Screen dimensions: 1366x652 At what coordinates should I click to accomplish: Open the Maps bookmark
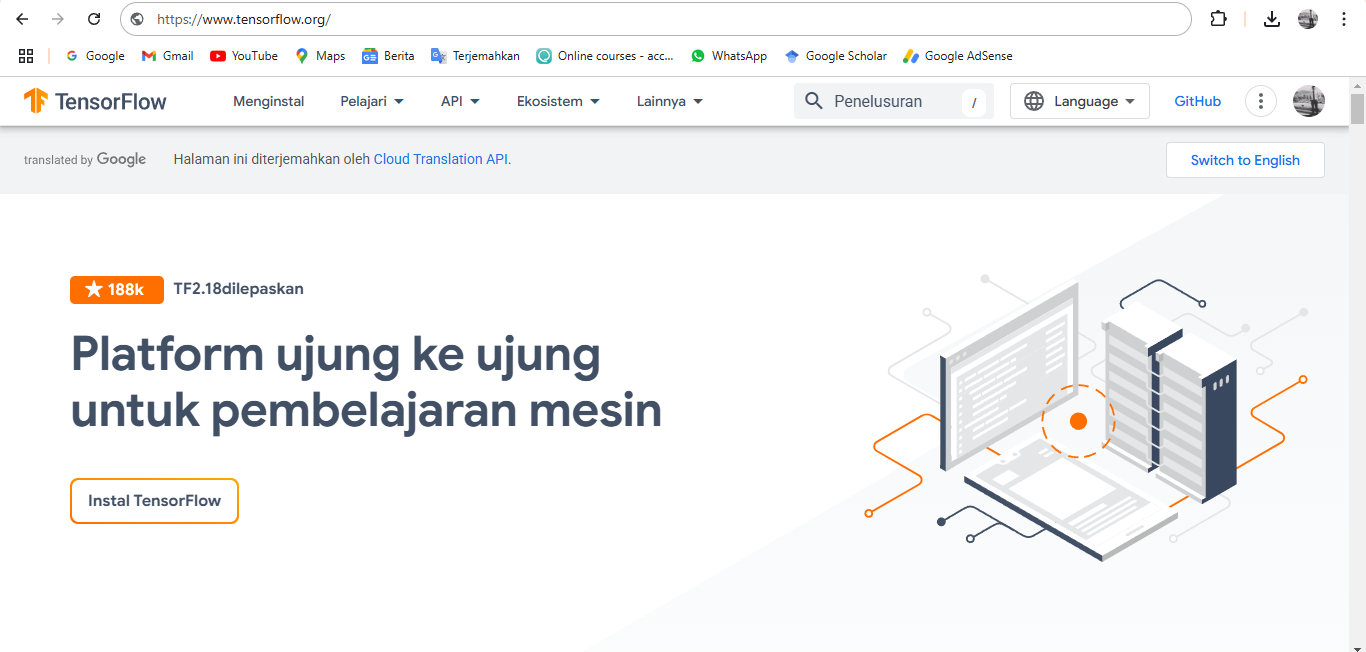(320, 56)
